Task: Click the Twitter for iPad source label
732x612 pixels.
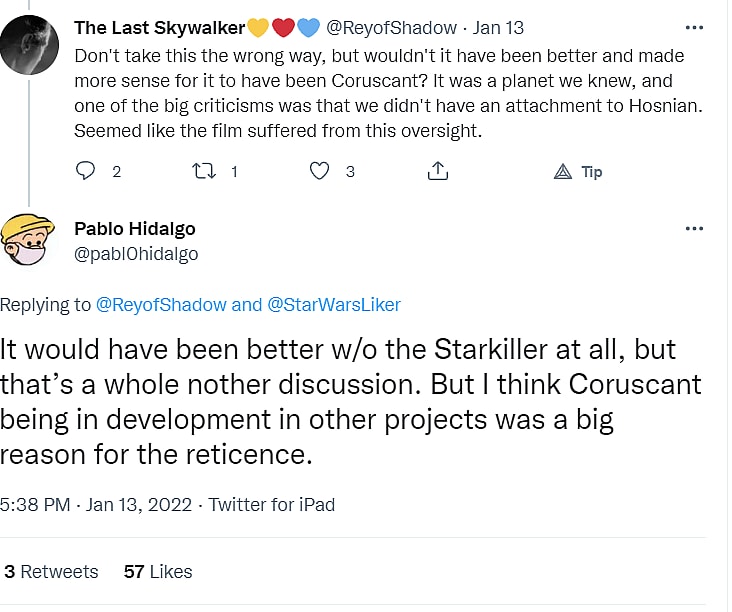Action: tap(272, 505)
